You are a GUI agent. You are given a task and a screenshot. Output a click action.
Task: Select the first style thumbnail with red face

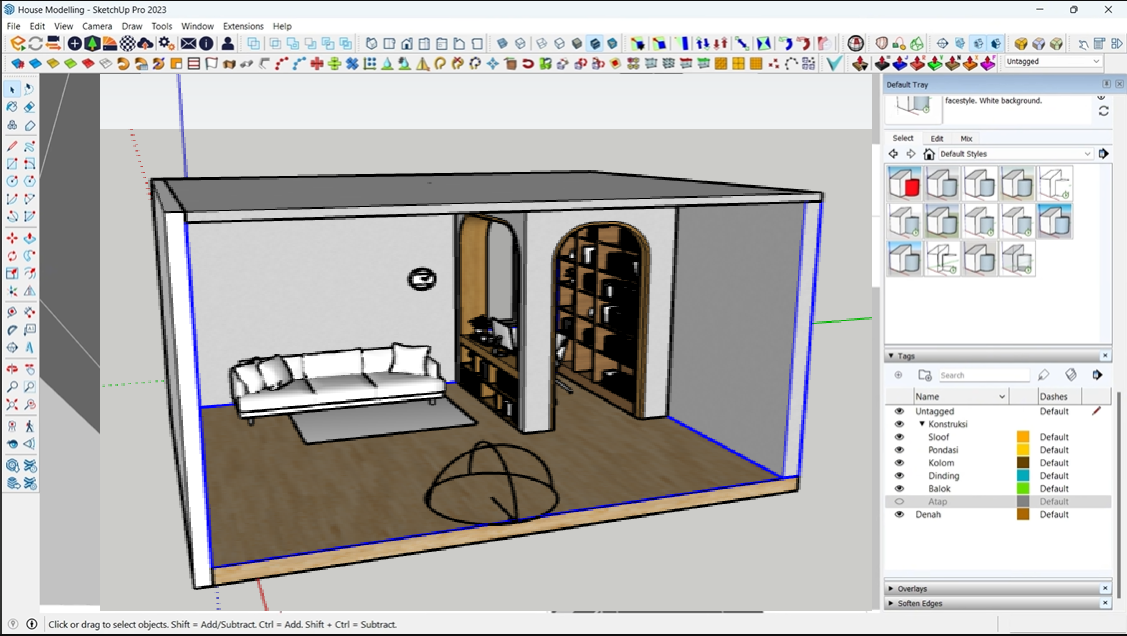pos(905,183)
